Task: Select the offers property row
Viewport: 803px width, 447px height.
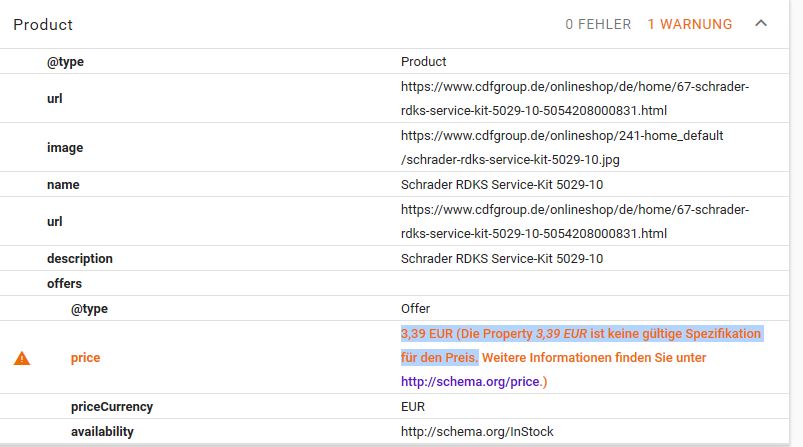Action: click(x=394, y=284)
